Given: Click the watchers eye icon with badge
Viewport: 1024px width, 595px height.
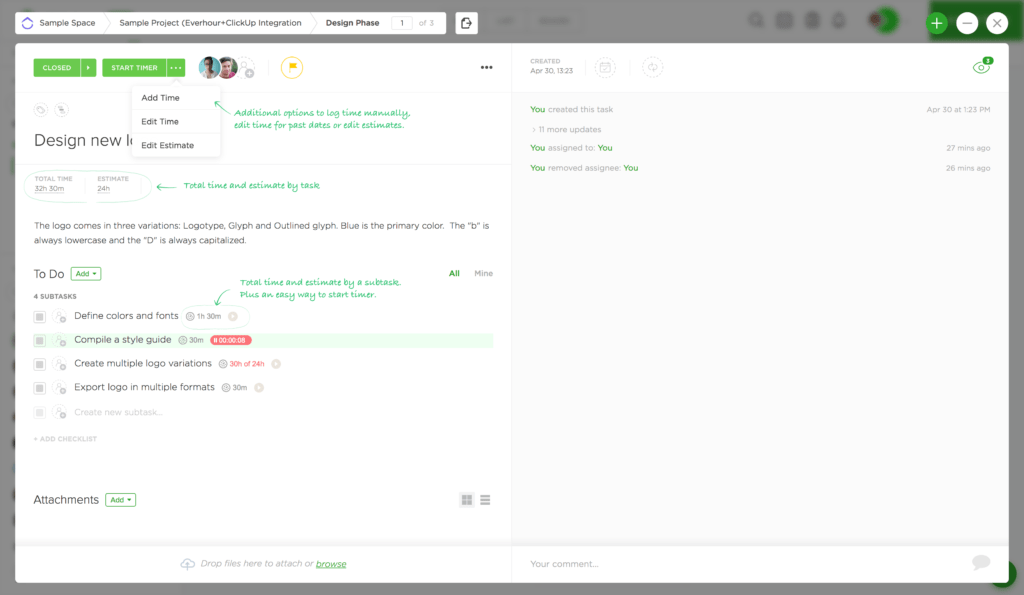Looking at the screenshot, I should click(981, 66).
